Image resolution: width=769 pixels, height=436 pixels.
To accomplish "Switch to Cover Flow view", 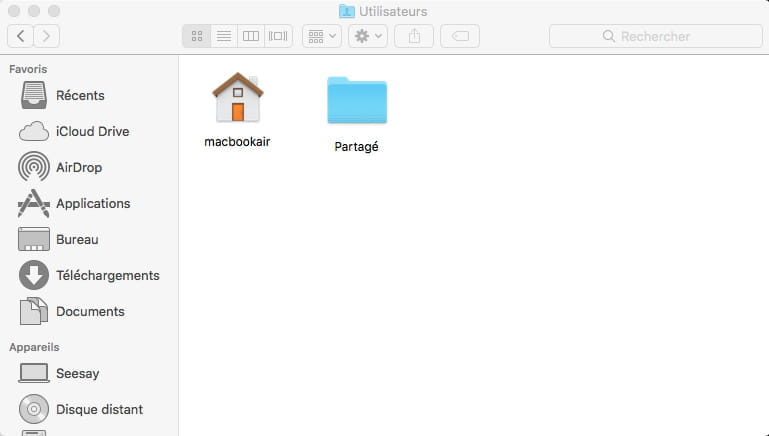I will (278, 36).
